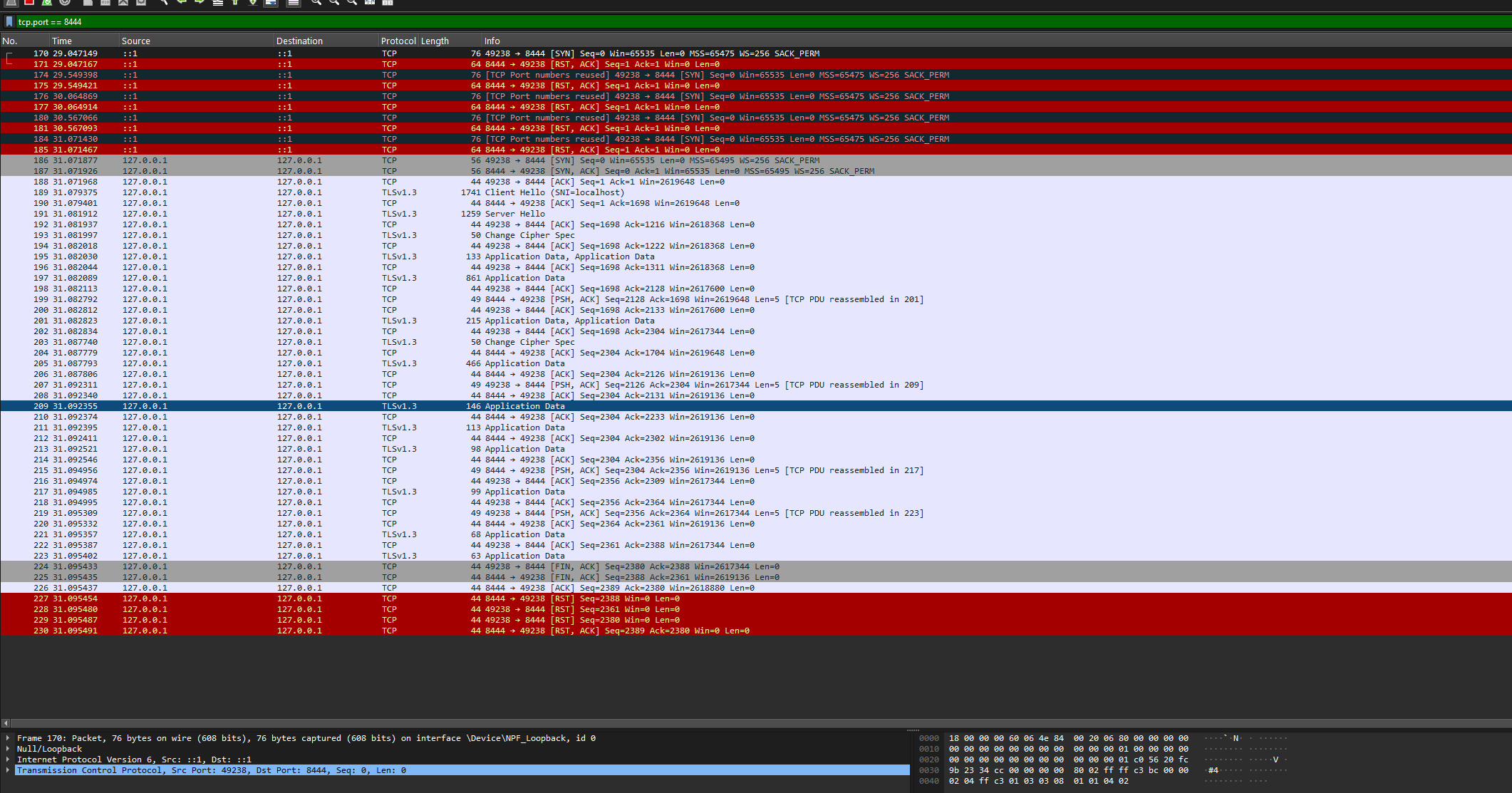
Task: Select packet 224 FIN, ACK row
Action: click(x=756, y=566)
